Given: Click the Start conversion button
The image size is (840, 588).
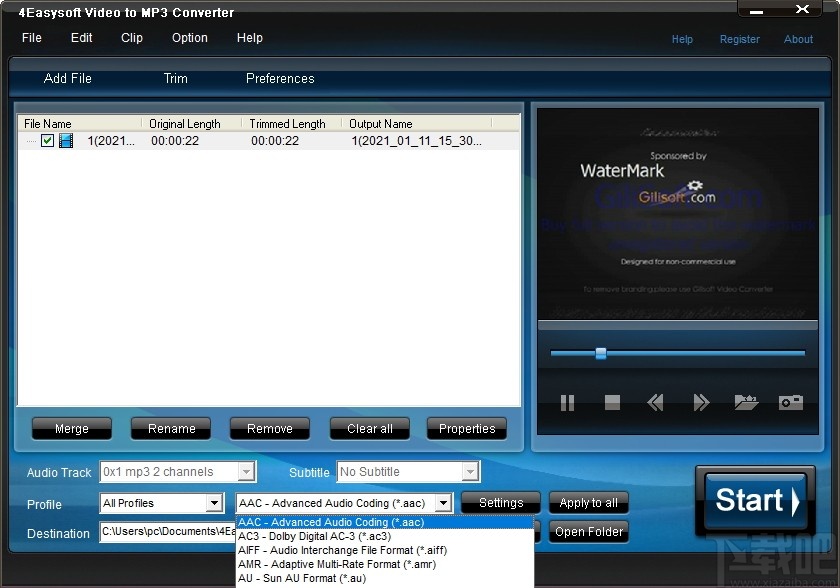Looking at the screenshot, I should pos(755,500).
